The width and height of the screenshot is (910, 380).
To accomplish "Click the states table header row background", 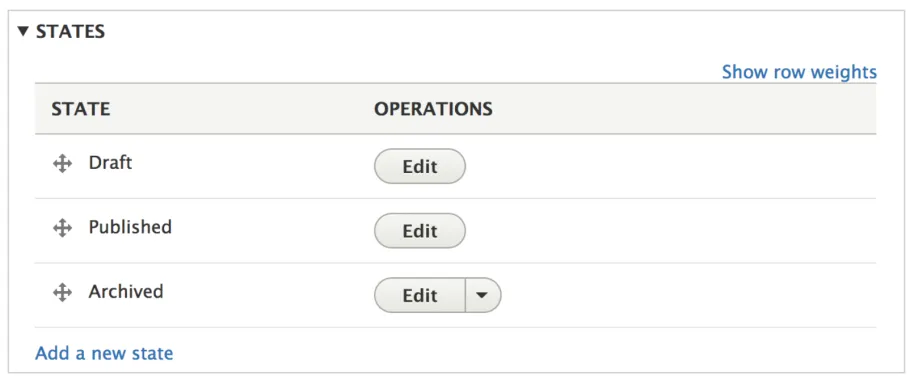I will click(685, 108).
